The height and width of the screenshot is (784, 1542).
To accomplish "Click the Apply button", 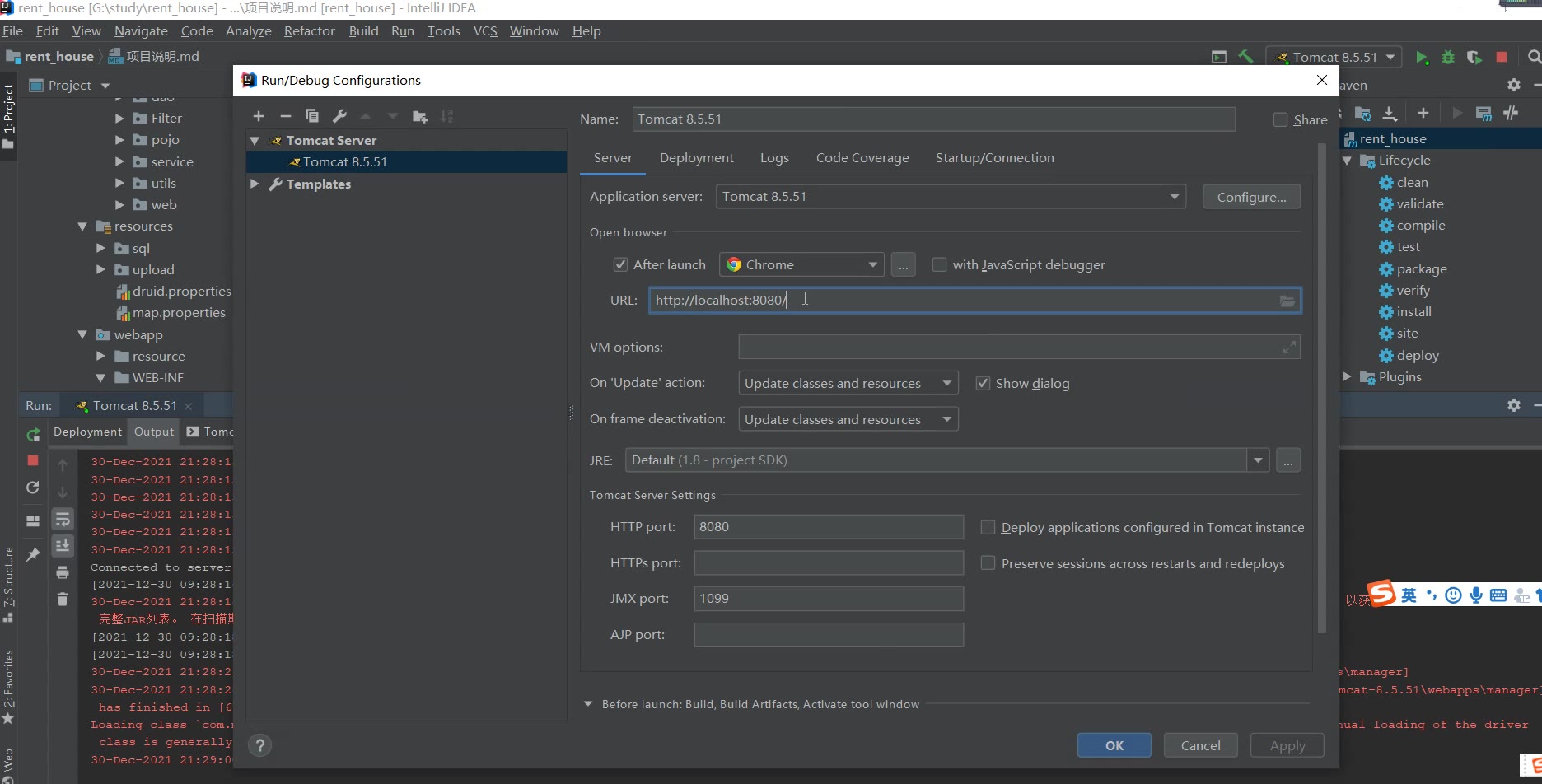I will (x=1287, y=745).
